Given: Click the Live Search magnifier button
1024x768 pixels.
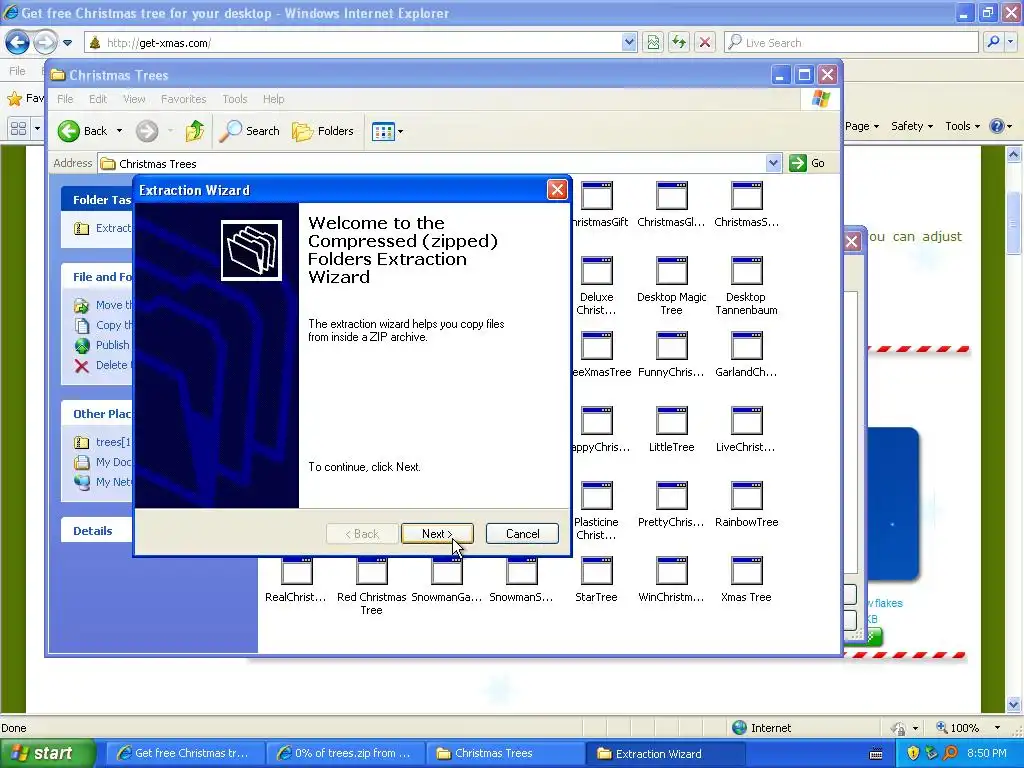Looking at the screenshot, I should point(993,43).
